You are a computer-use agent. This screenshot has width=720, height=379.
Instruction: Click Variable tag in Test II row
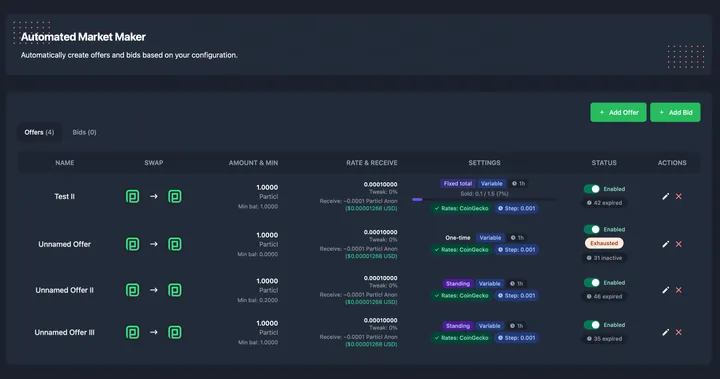coord(492,183)
